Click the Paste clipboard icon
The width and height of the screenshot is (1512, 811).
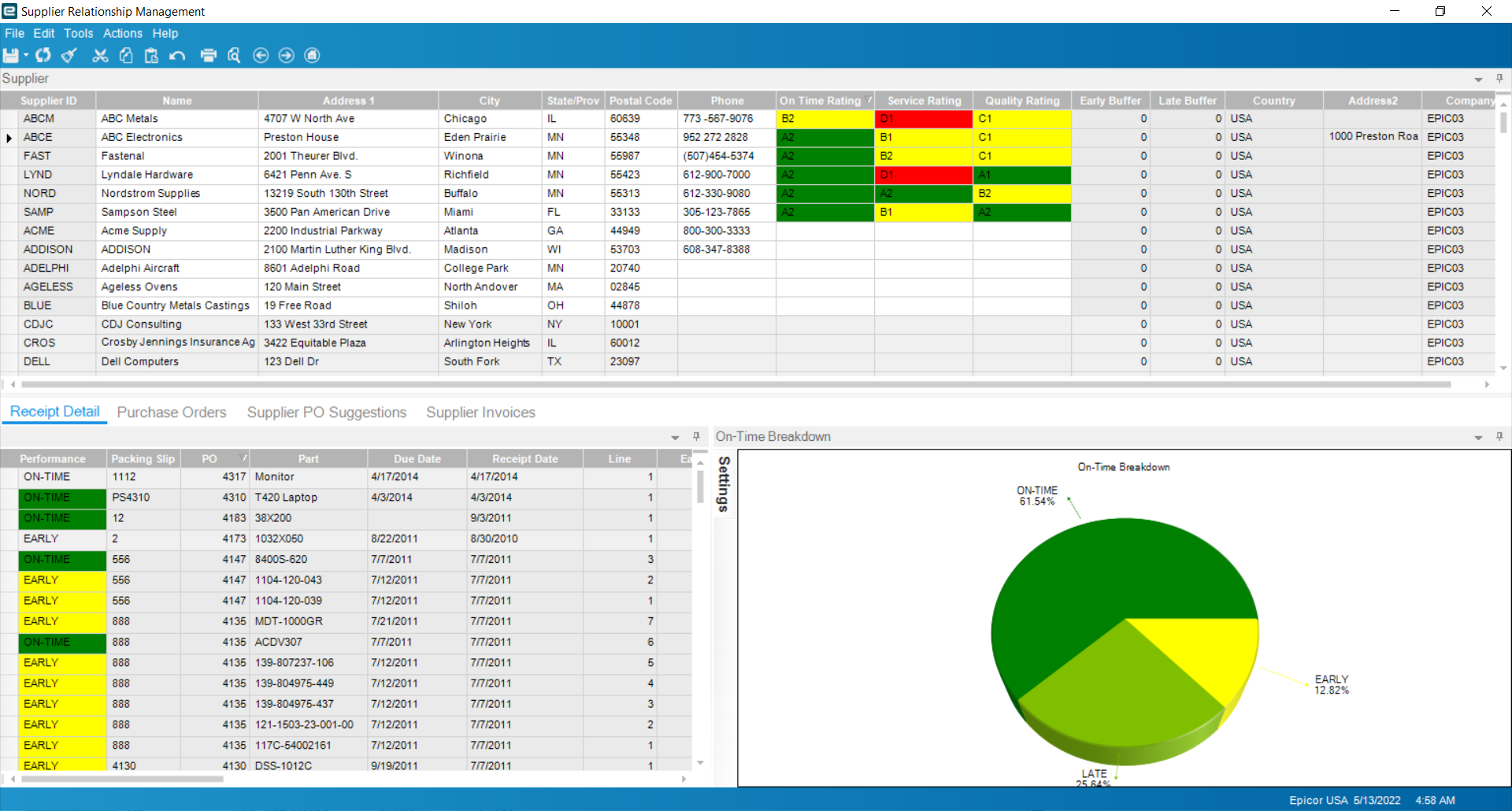point(151,55)
